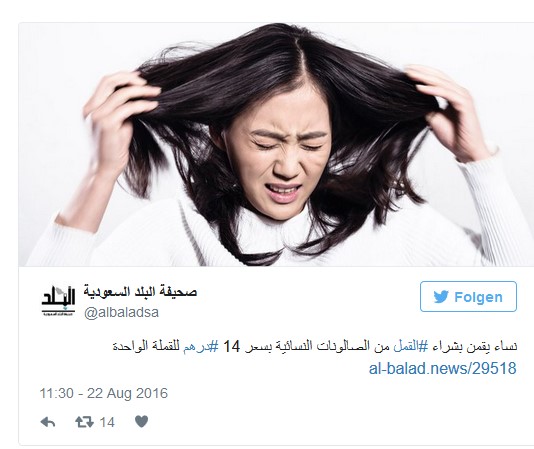This screenshot has height=449, width=534.
Task: Click the Arabic tweet text body
Action: [x=315, y=347]
